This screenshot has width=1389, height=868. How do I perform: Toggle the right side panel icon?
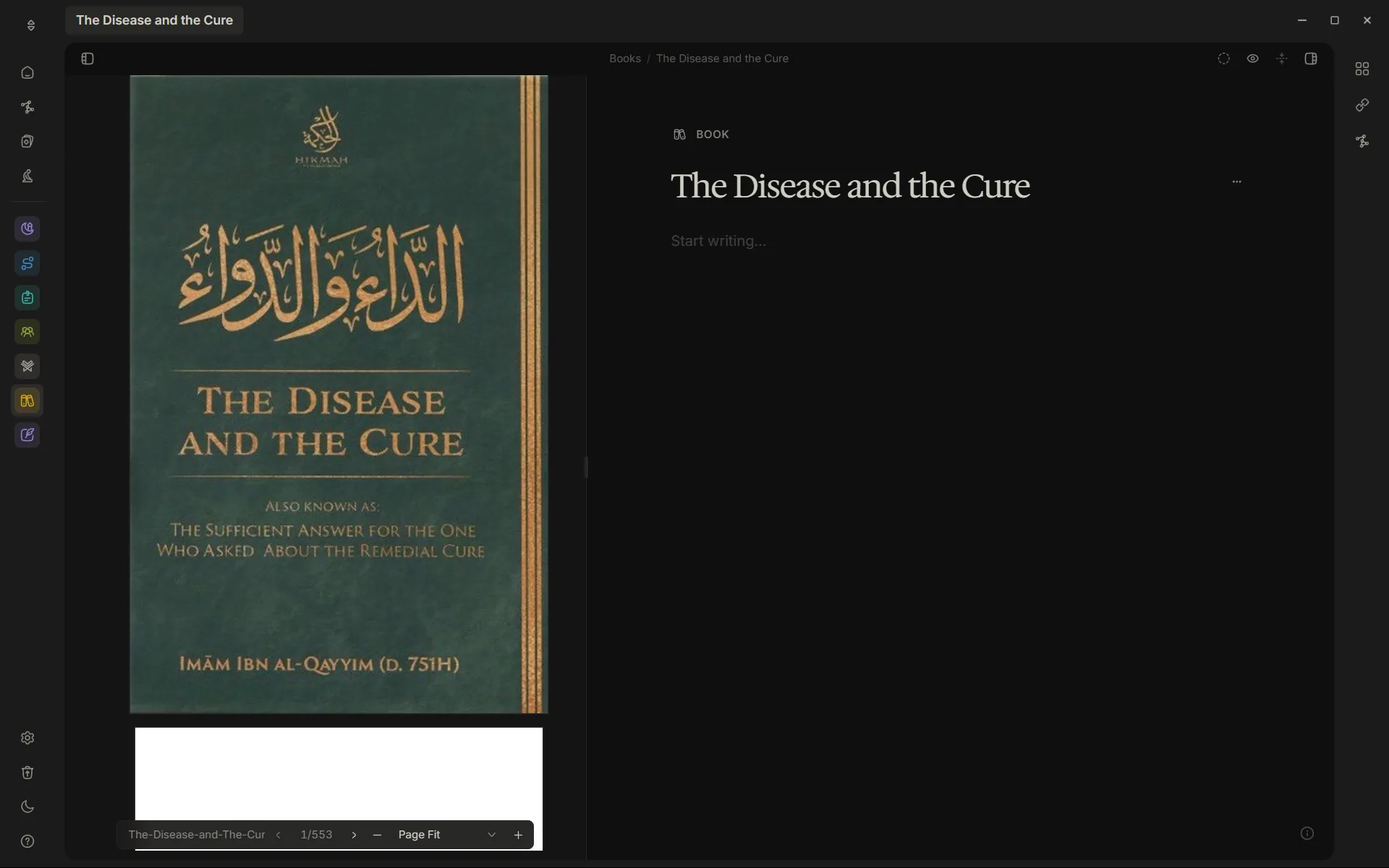click(x=1310, y=59)
